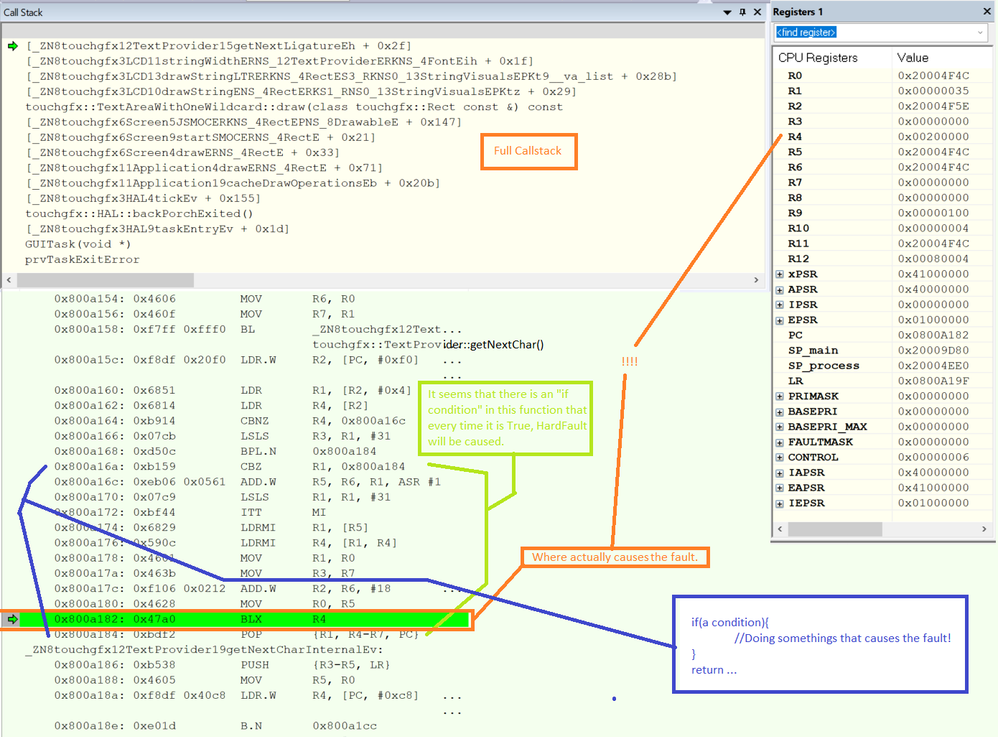Expand the PRIMASK register
The height and width of the screenshot is (737, 998).
[780, 397]
